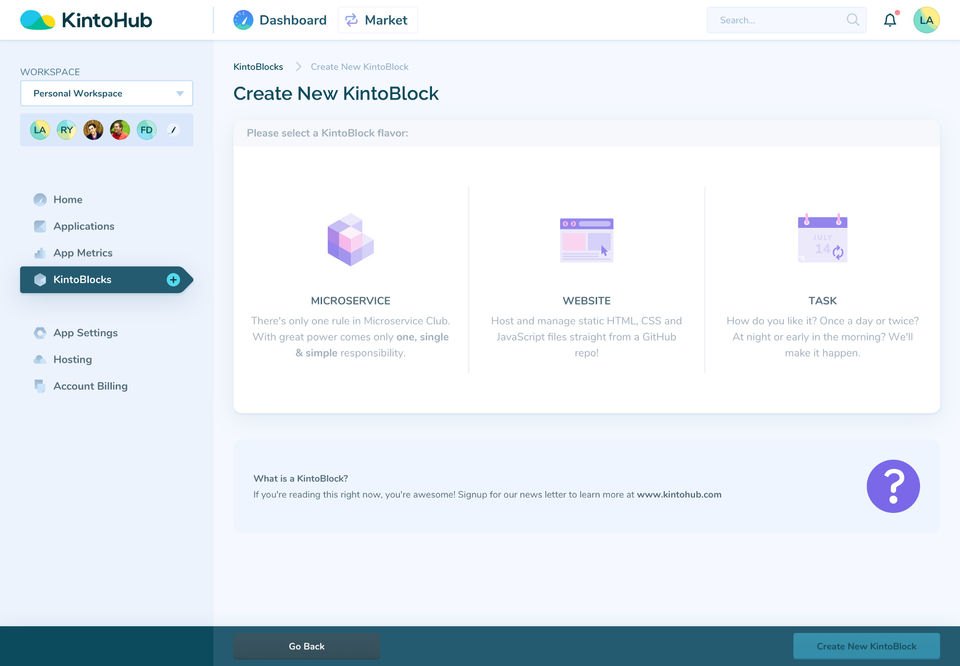Open KintoBlocks in the sidebar
Viewport: 960px width, 666px height.
tap(107, 280)
